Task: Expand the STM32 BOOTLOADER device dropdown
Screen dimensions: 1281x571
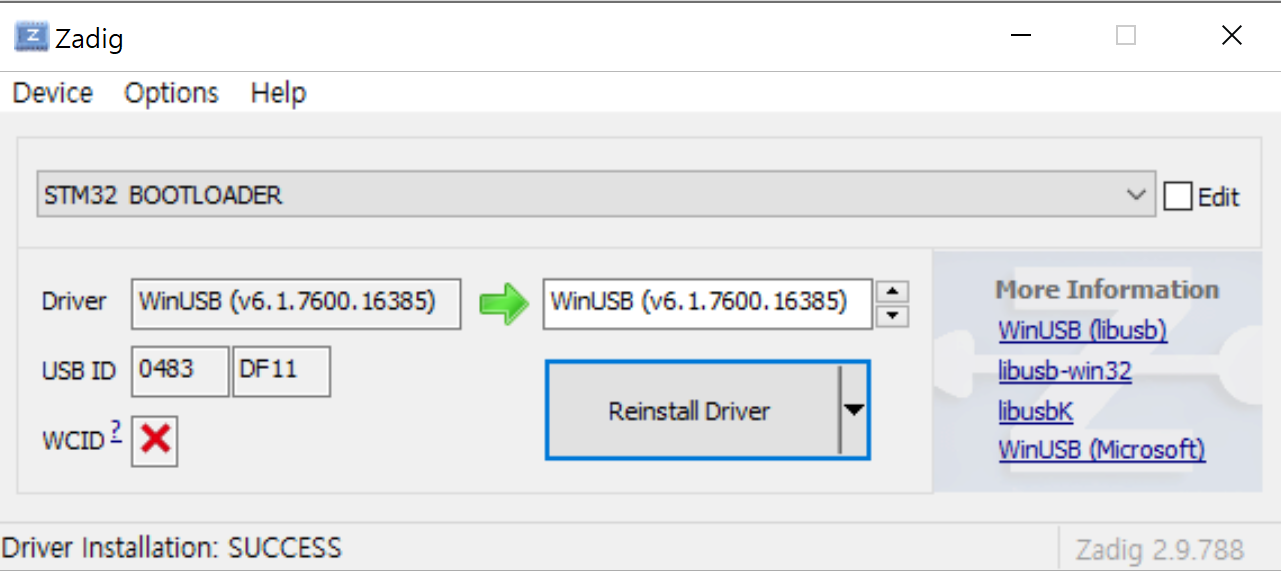Action: click(1136, 195)
